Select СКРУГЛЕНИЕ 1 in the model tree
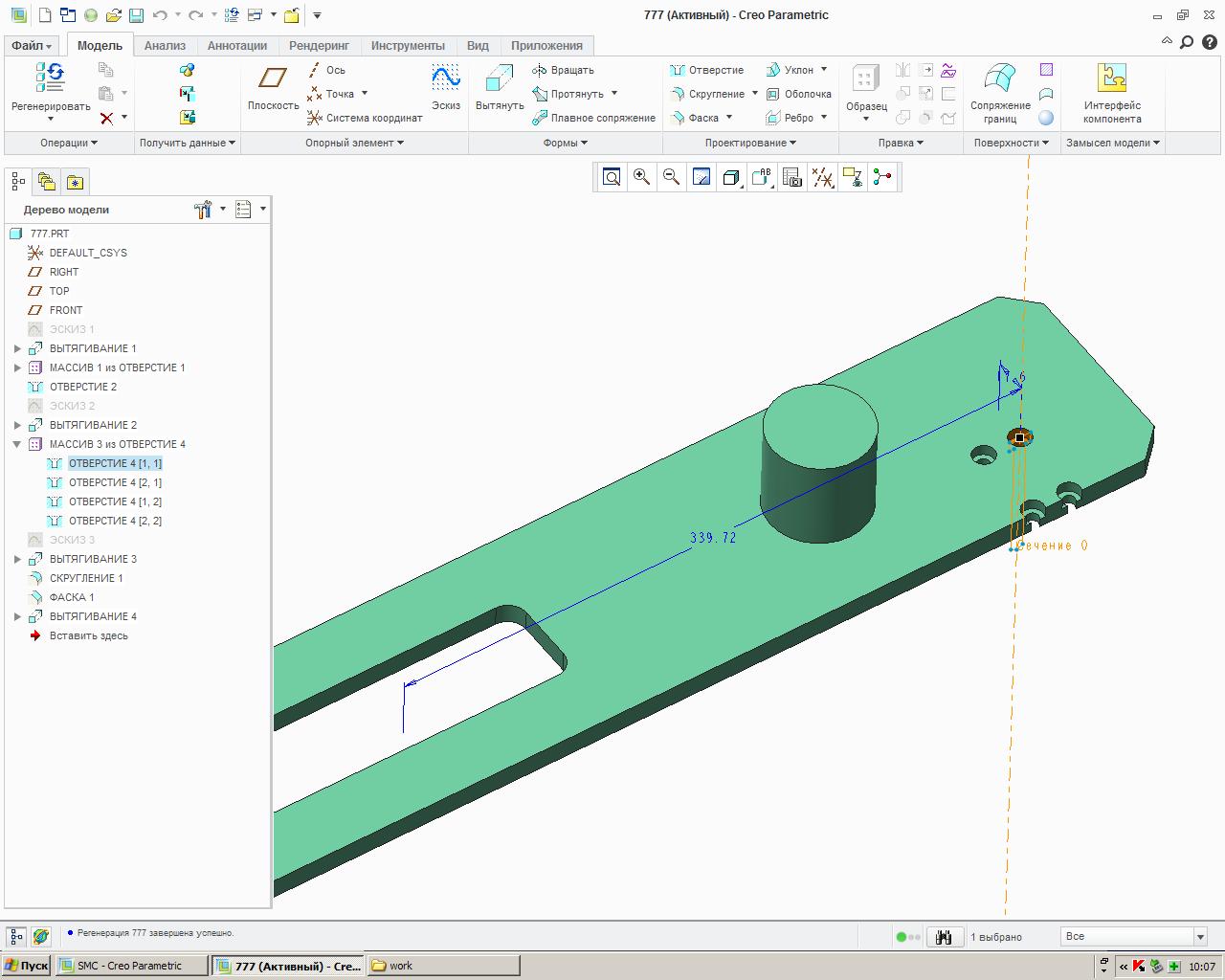The height and width of the screenshot is (980, 1225). coord(86,578)
